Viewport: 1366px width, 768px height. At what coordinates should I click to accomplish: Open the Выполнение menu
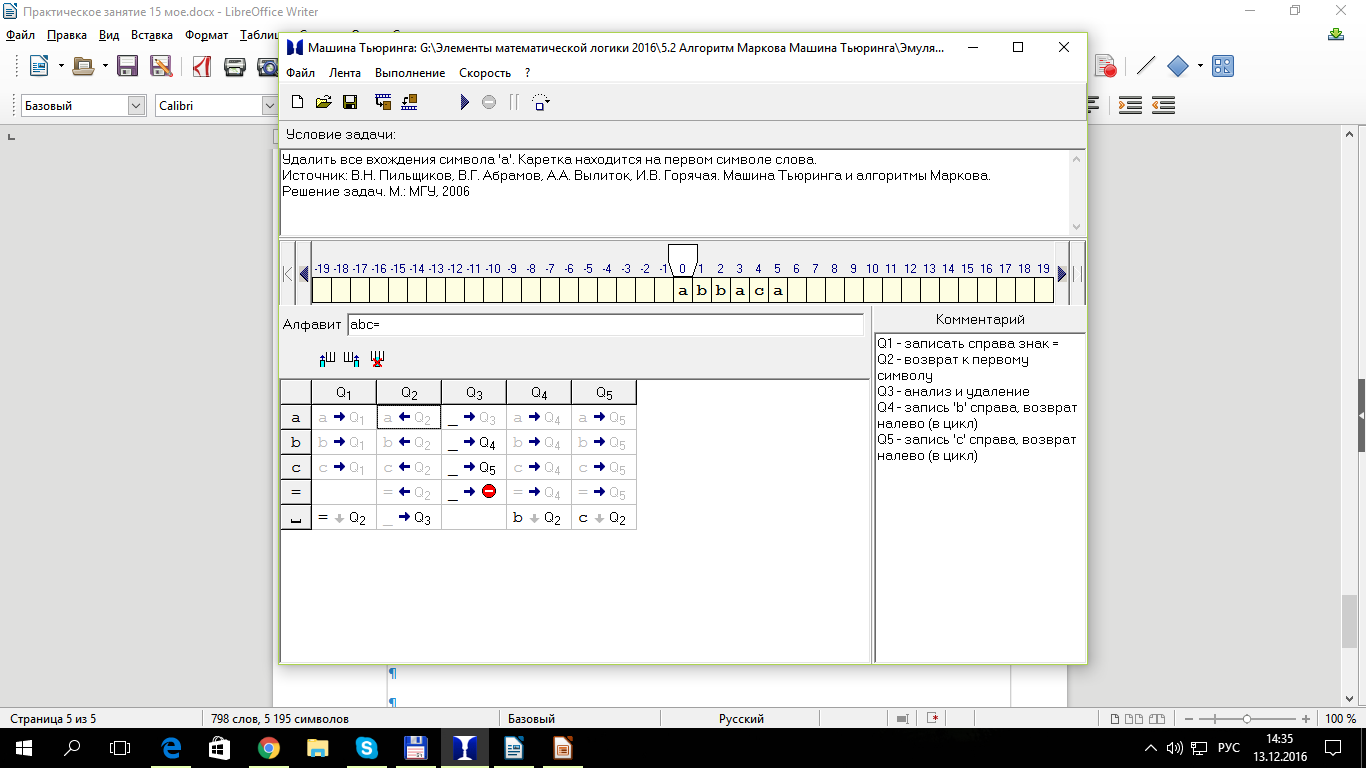tap(410, 73)
